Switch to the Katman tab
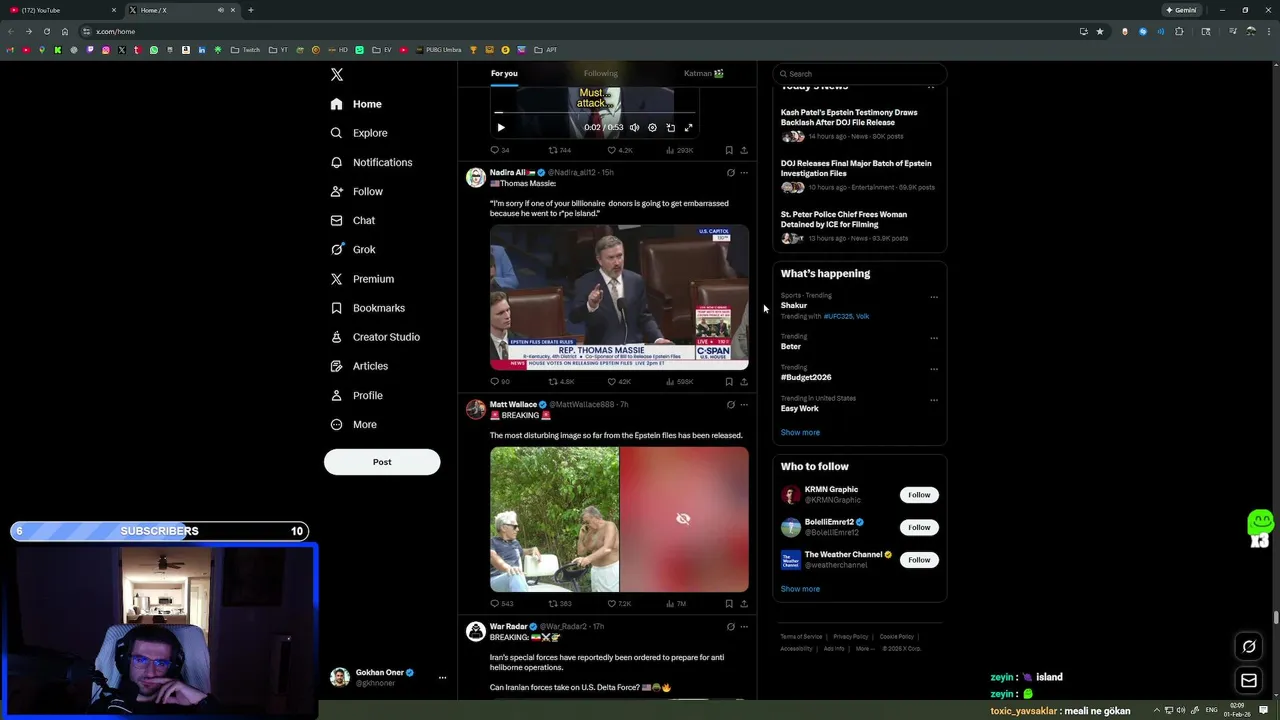1280x720 pixels. pyautogui.click(x=704, y=73)
